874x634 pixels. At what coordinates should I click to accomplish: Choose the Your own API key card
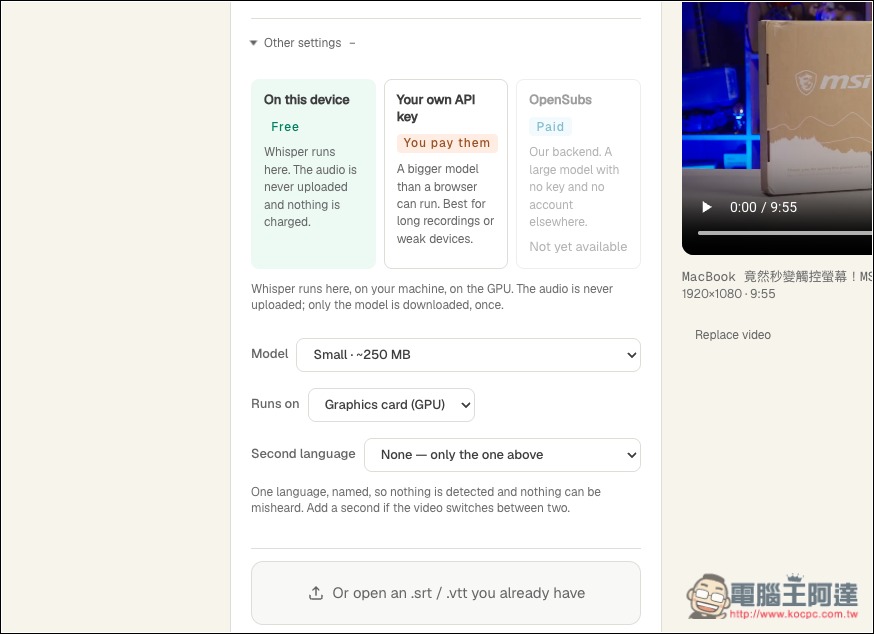[446, 174]
